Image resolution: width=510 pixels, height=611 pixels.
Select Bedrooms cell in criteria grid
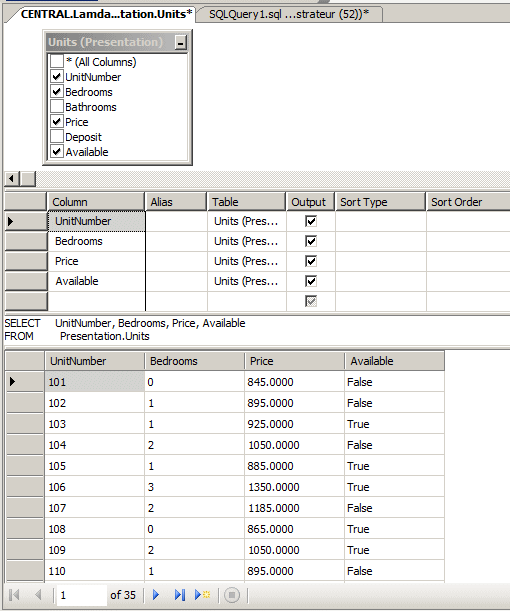pos(96,241)
